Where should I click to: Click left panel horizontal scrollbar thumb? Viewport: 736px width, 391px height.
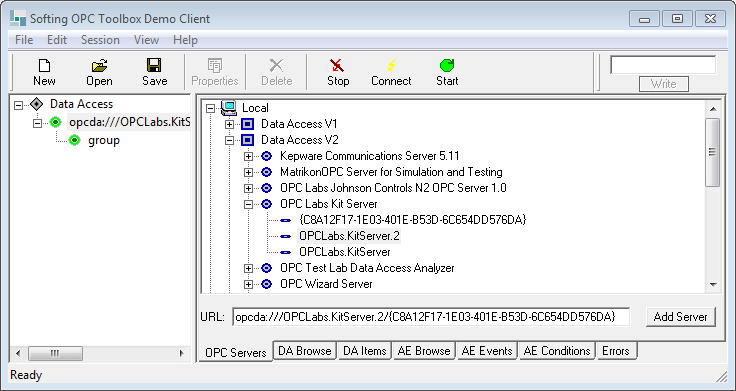click(55, 353)
